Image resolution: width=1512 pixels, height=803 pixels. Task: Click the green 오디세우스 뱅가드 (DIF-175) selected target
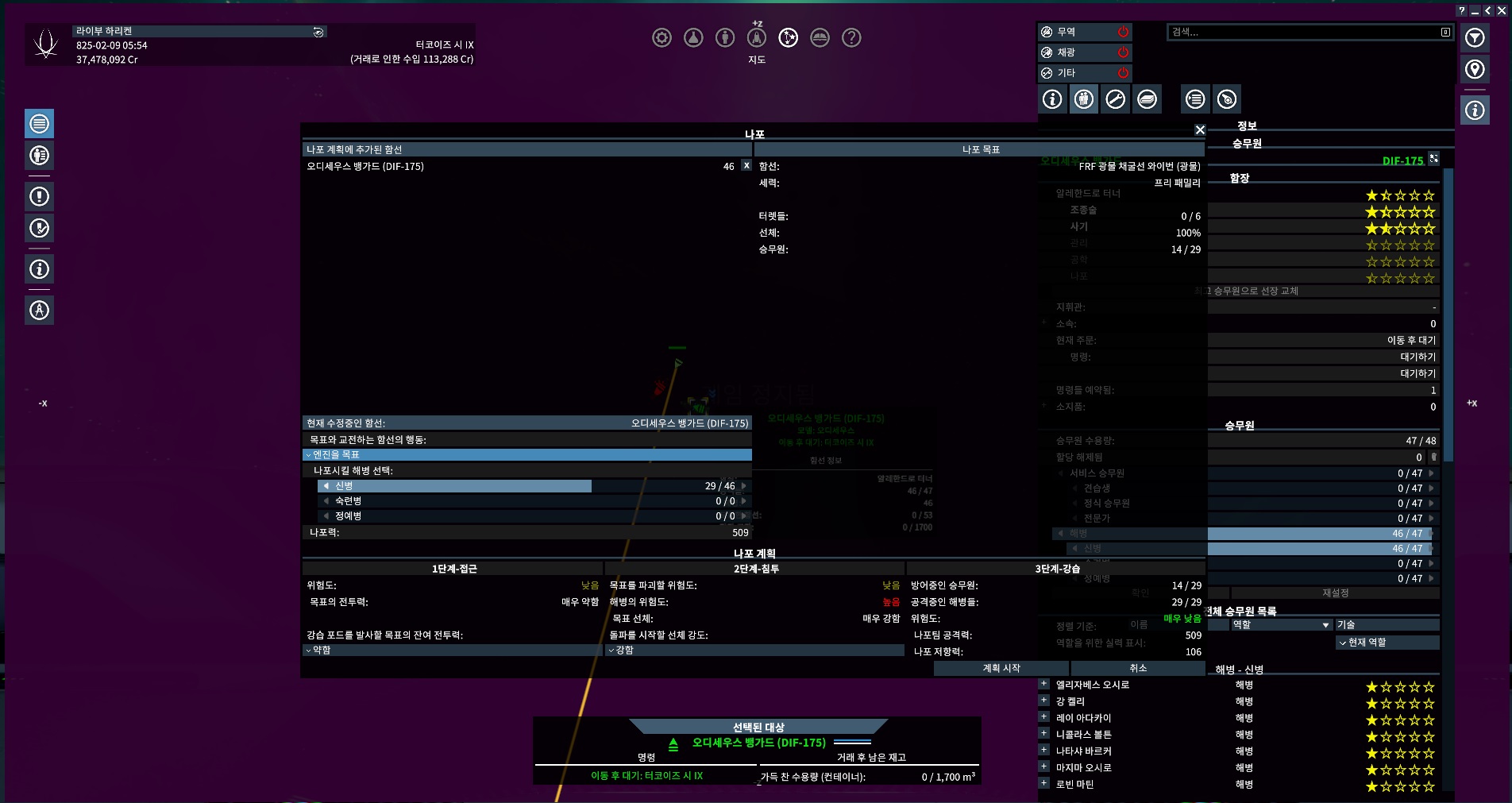[x=758, y=743]
